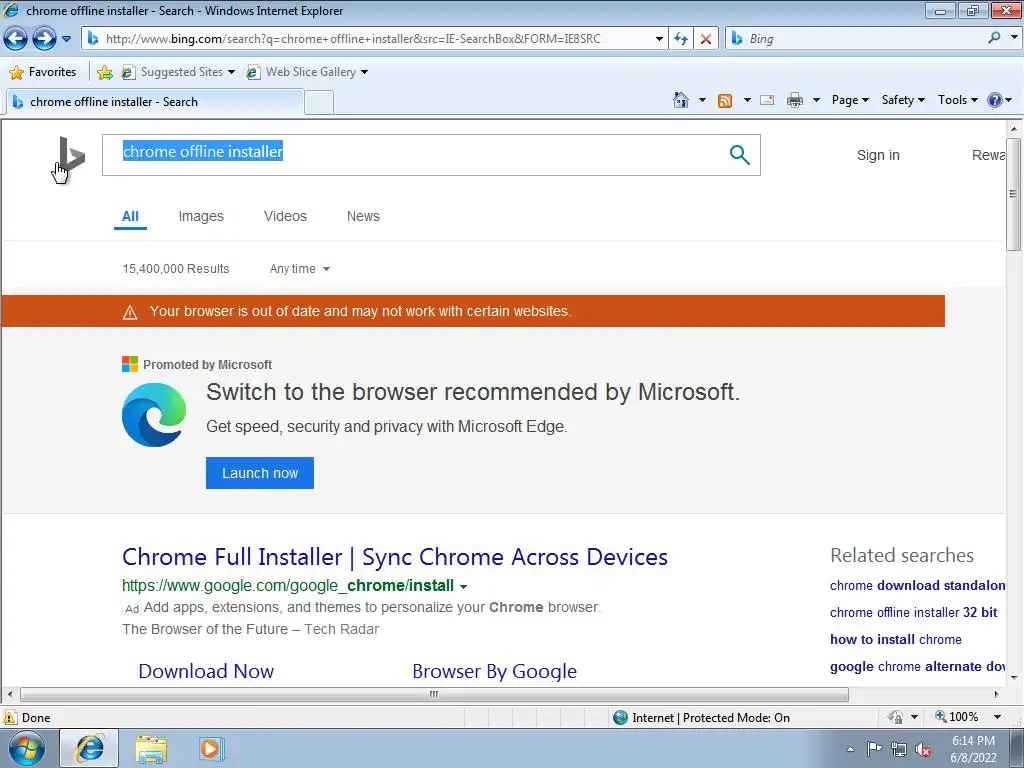Click the 100% zoom level button

click(x=957, y=717)
